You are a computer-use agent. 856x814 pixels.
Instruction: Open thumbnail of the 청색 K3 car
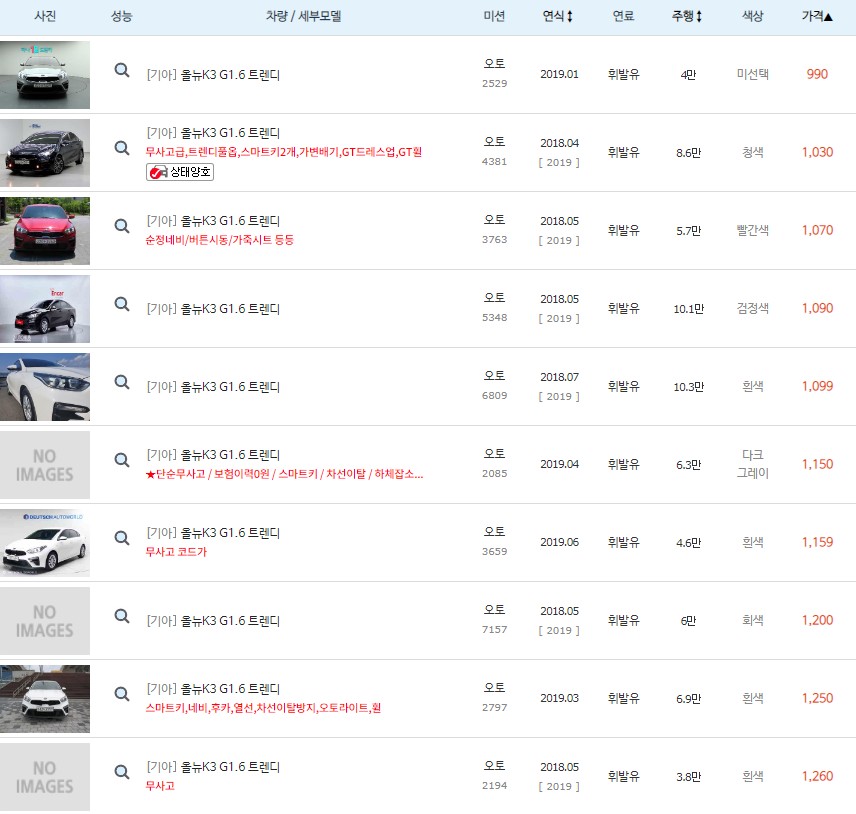click(45, 153)
